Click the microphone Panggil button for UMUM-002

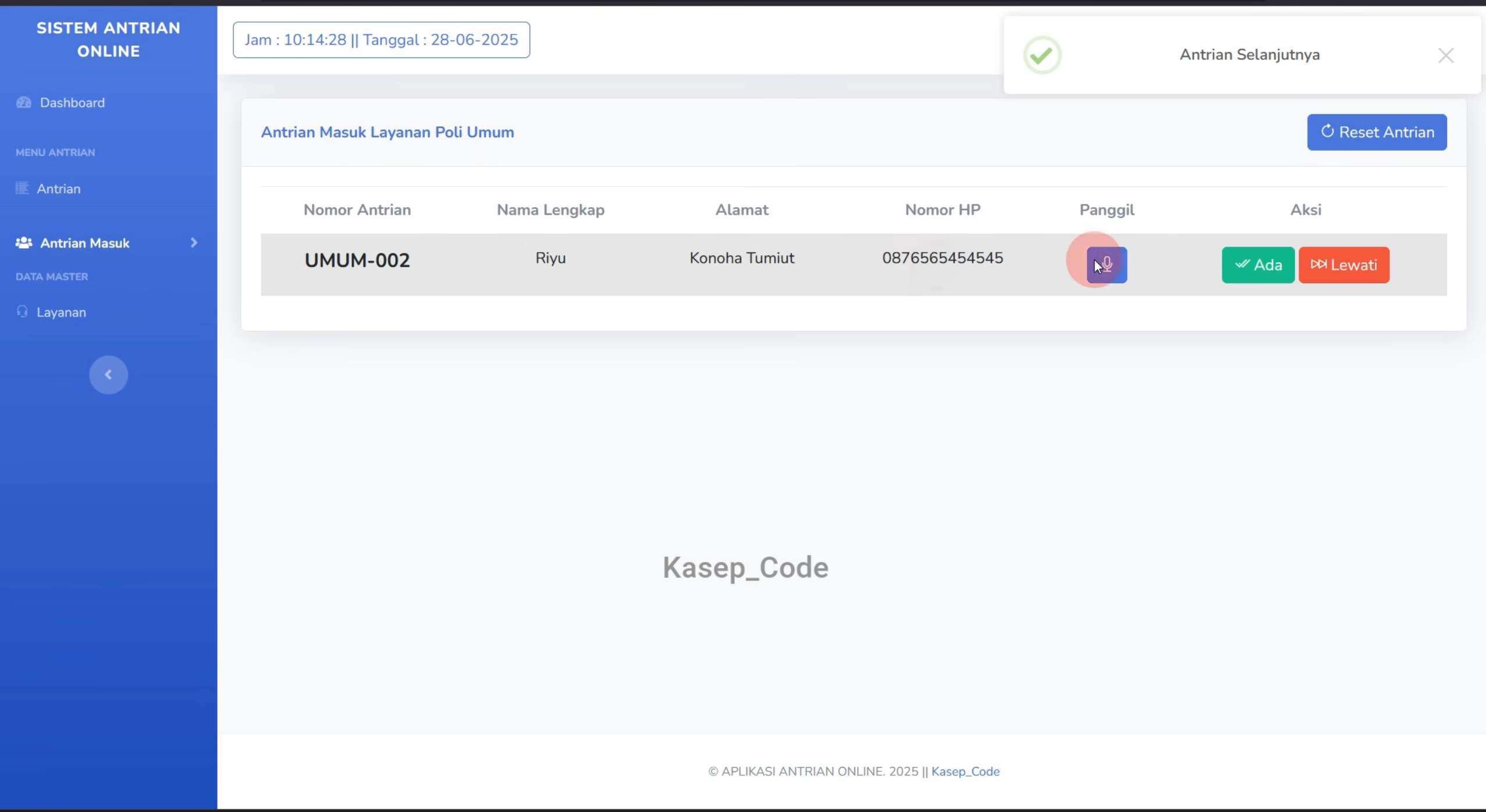pyautogui.click(x=1107, y=265)
